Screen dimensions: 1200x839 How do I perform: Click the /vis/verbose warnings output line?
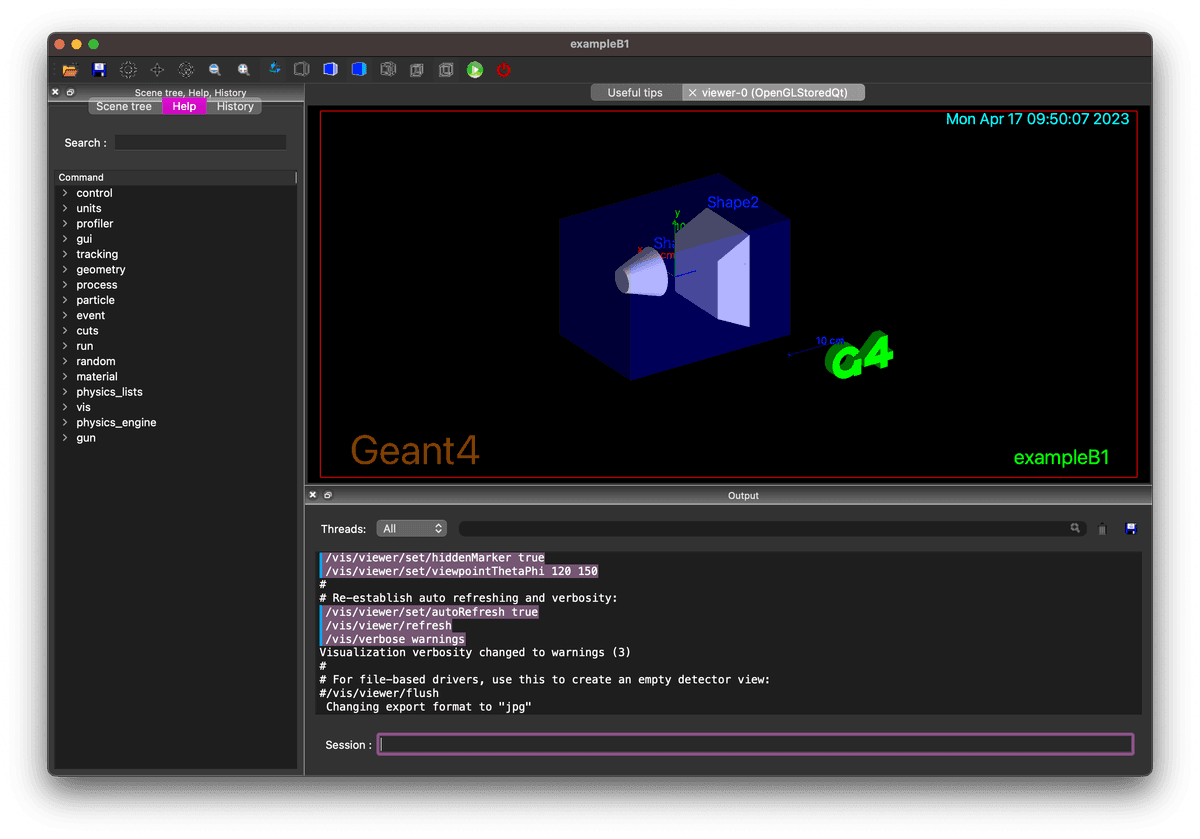click(x=395, y=639)
